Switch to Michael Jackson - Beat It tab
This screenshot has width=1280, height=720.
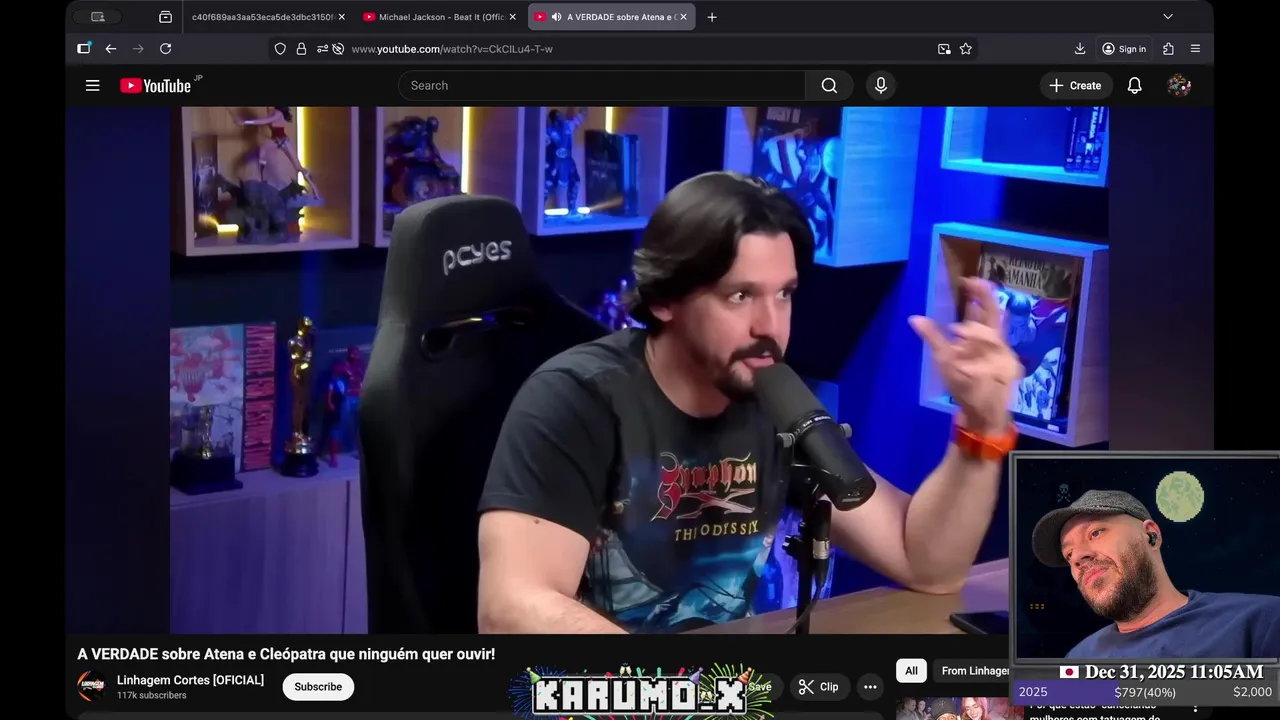(440, 17)
